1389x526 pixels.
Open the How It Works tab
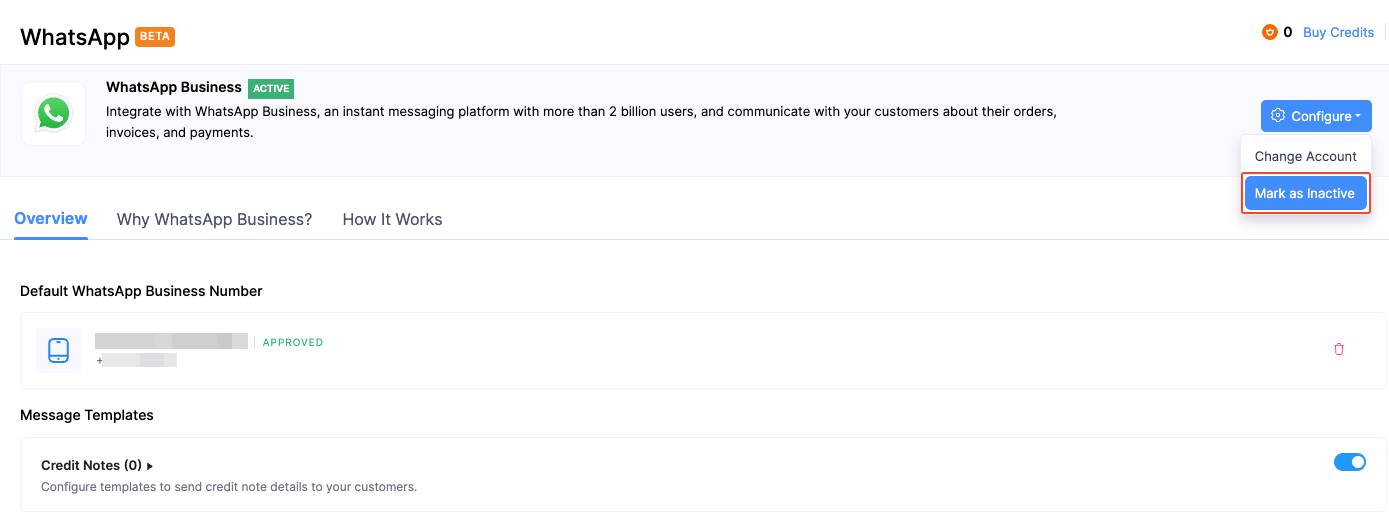click(392, 219)
